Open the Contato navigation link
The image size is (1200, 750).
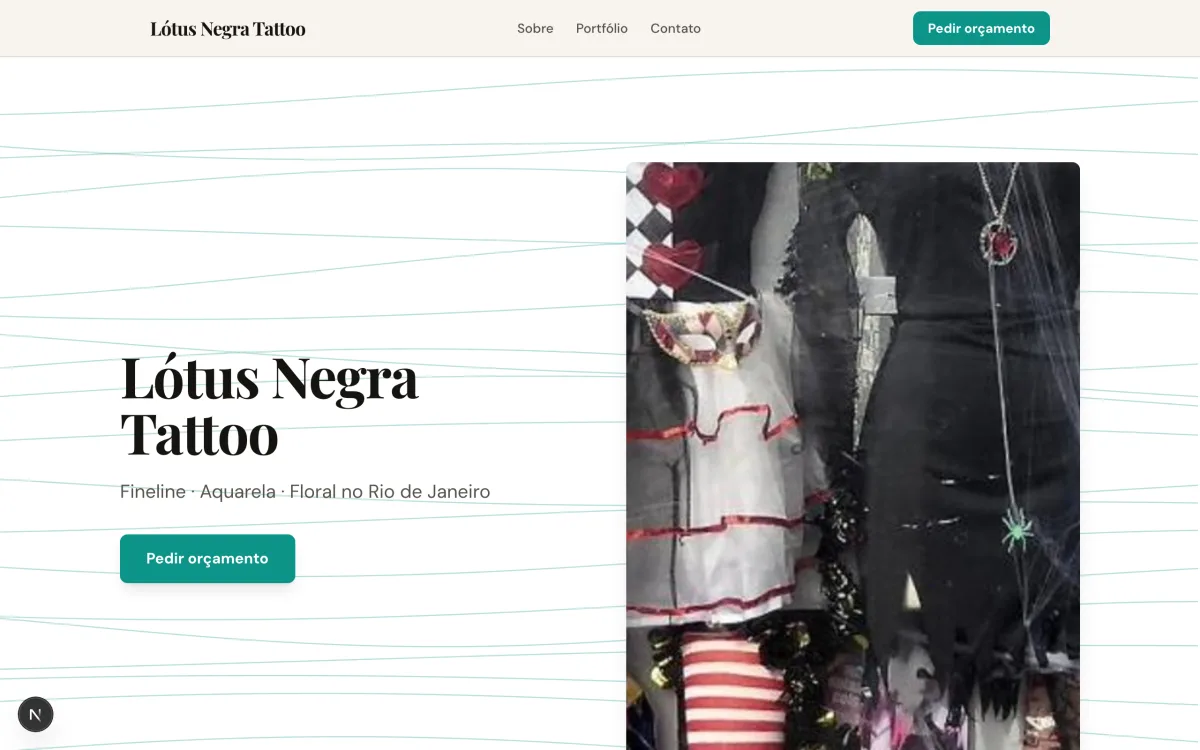pyautogui.click(x=675, y=28)
